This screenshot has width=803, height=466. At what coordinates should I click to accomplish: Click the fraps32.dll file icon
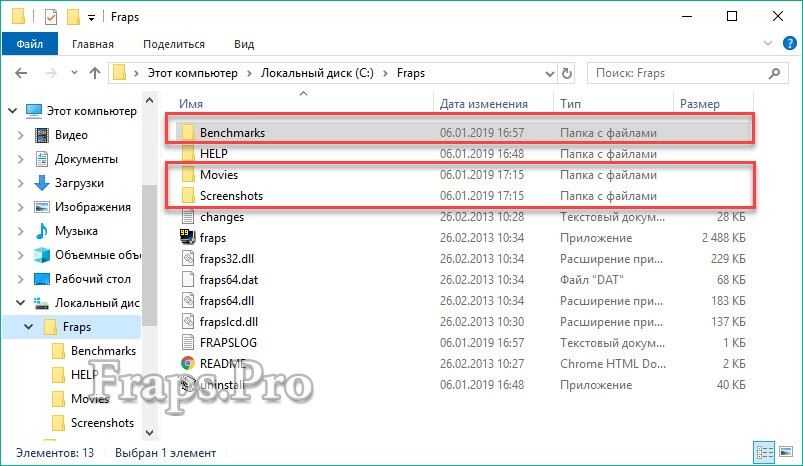pos(188,259)
